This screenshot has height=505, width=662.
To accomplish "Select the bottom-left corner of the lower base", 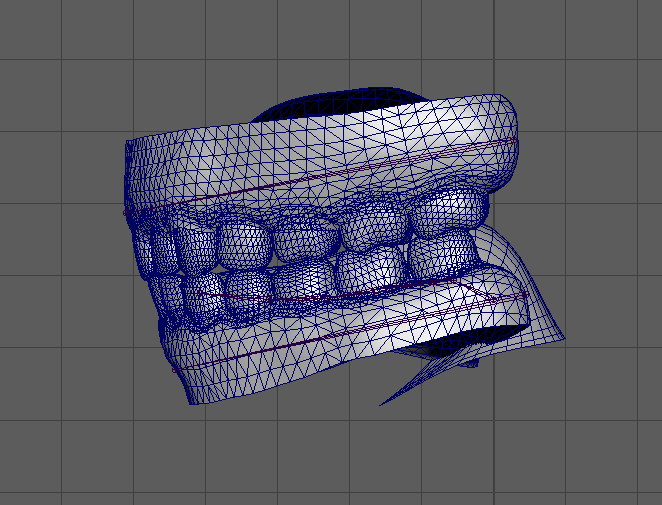I will (190, 398).
